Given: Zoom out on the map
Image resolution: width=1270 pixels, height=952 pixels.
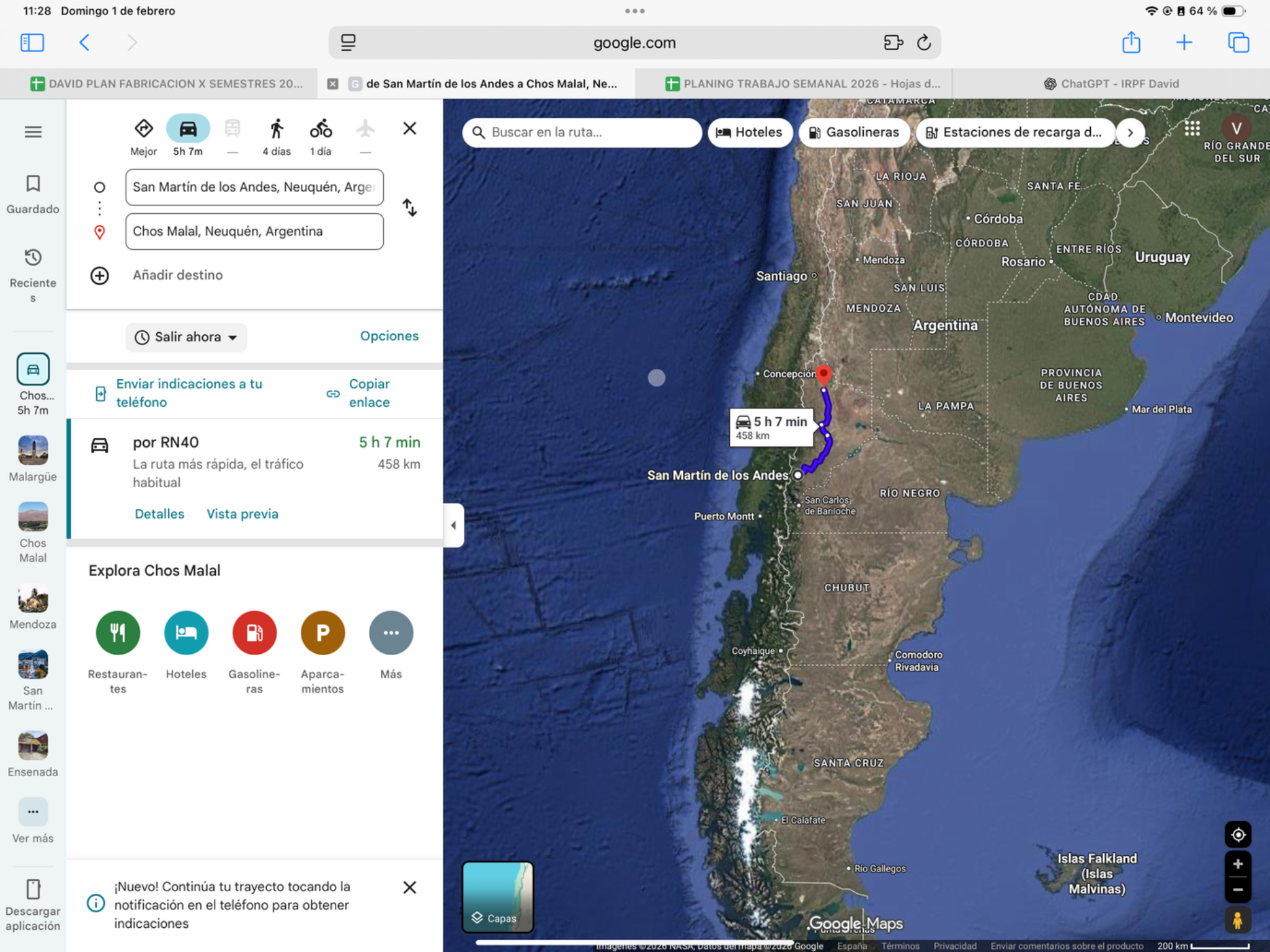Looking at the screenshot, I should [1238, 889].
